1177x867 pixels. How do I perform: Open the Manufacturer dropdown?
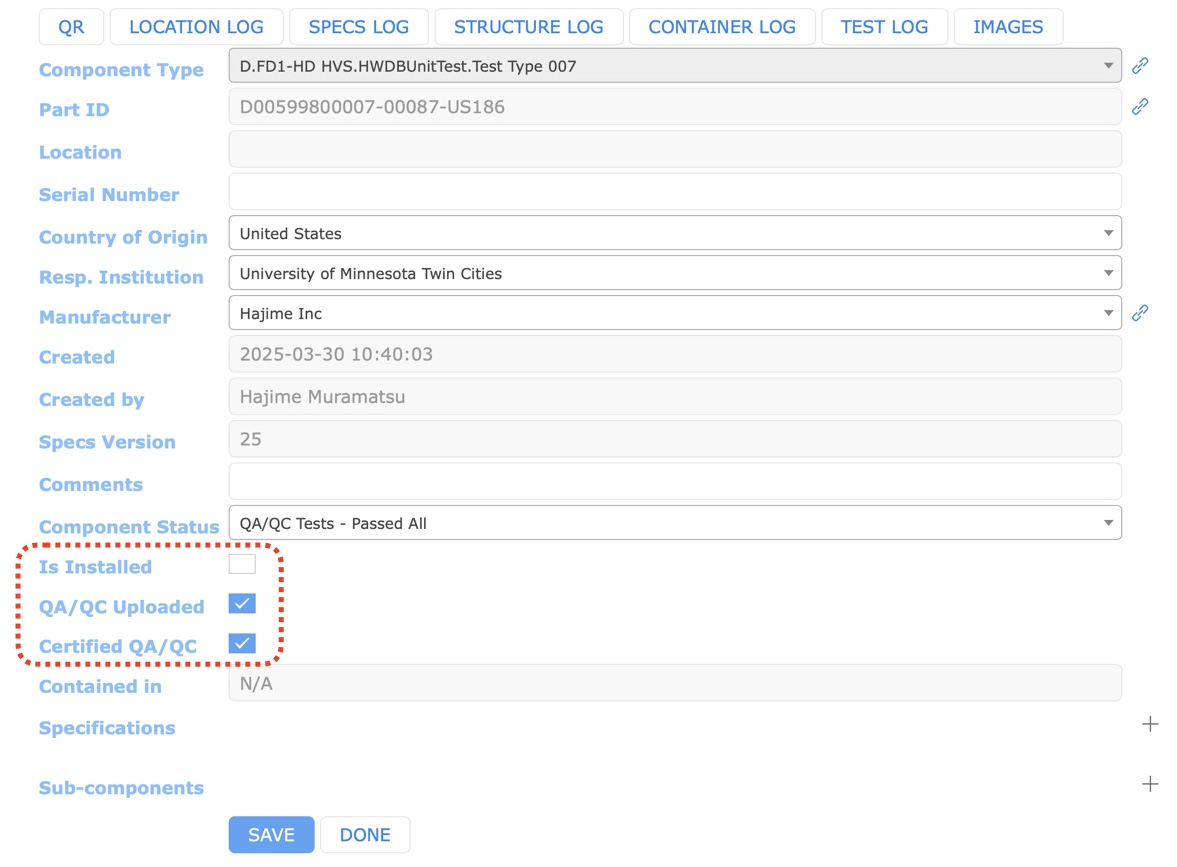pyautogui.click(x=674, y=313)
